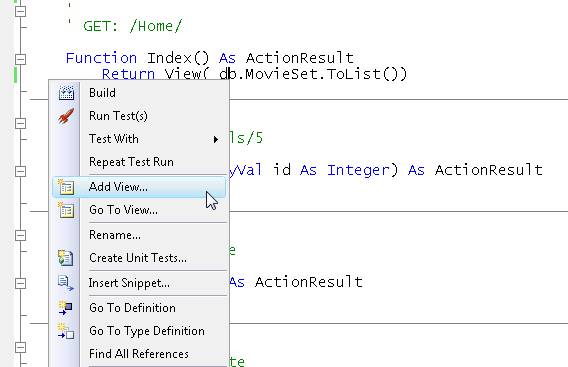Choose Rename... in context menu

coord(139,235)
